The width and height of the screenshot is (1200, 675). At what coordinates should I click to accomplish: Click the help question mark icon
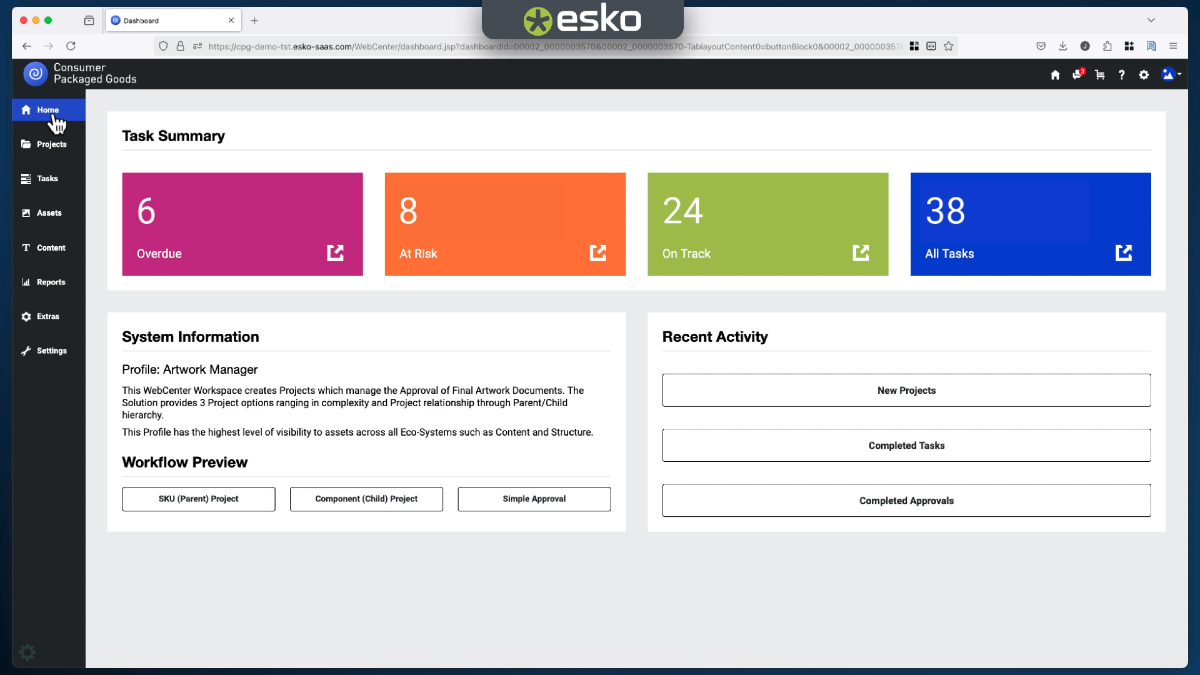(1121, 74)
